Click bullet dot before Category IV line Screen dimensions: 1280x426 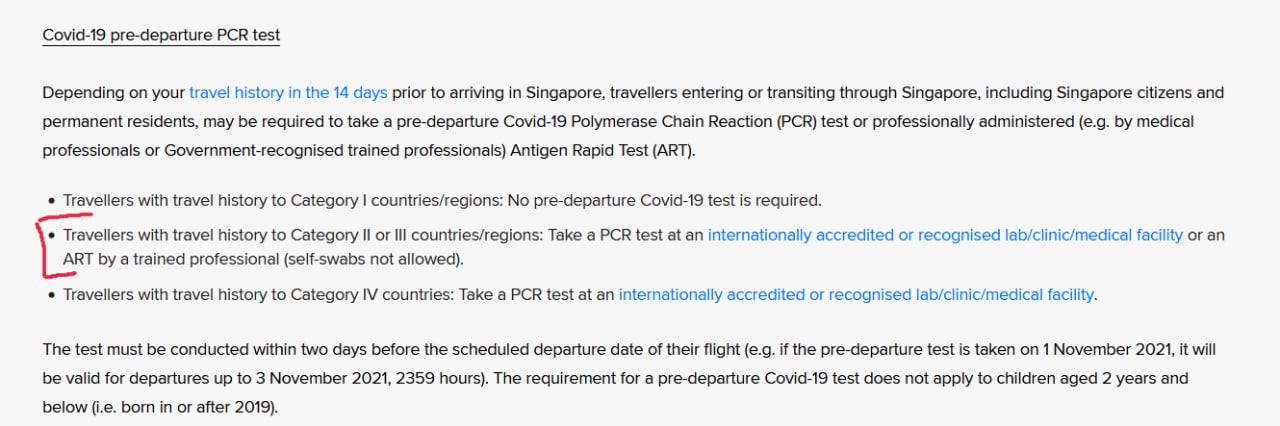click(51, 295)
